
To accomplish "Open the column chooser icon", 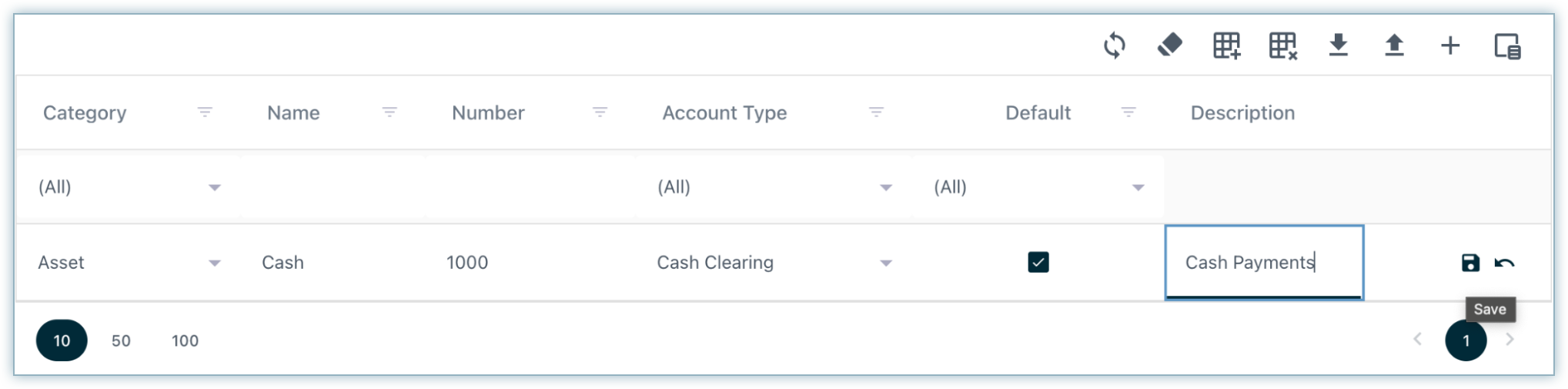I will point(1507,46).
